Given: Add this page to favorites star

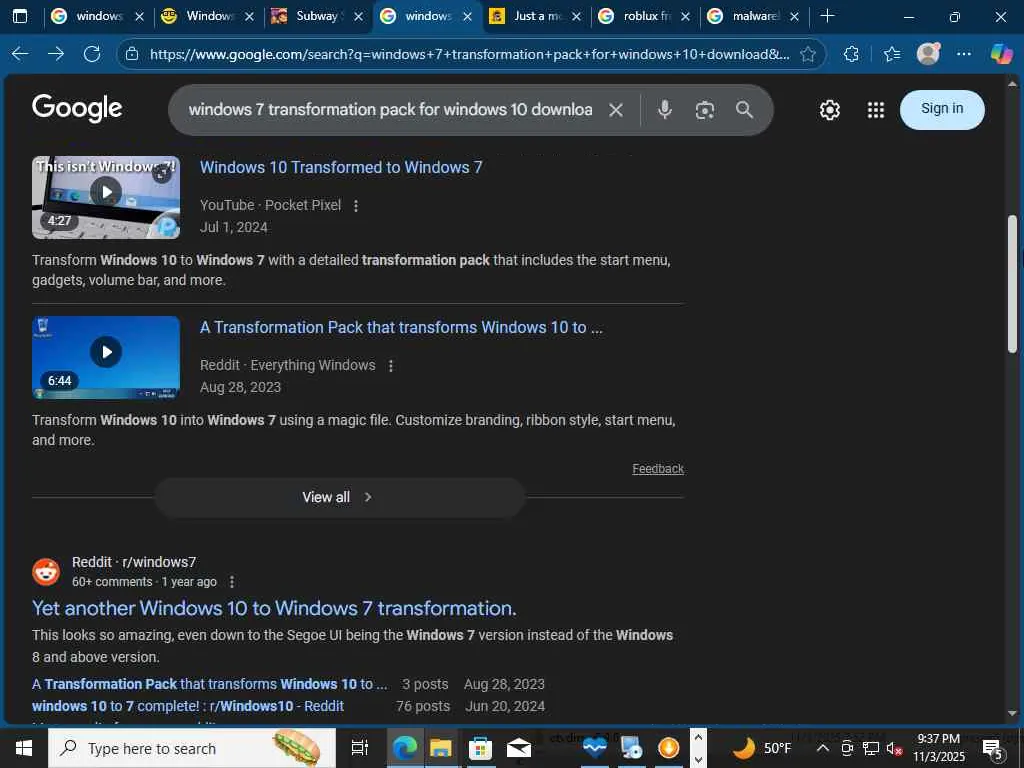Looking at the screenshot, I should click(808, 54).
